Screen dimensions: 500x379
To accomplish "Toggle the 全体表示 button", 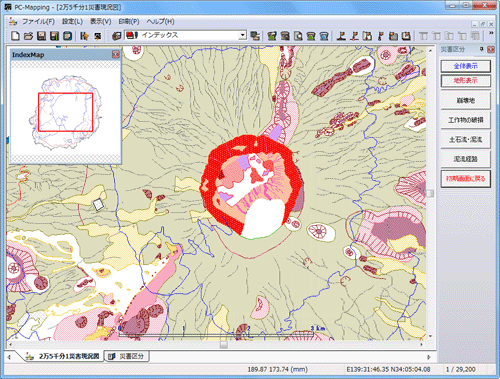I will pyautogui.click(x=466, y=66).
